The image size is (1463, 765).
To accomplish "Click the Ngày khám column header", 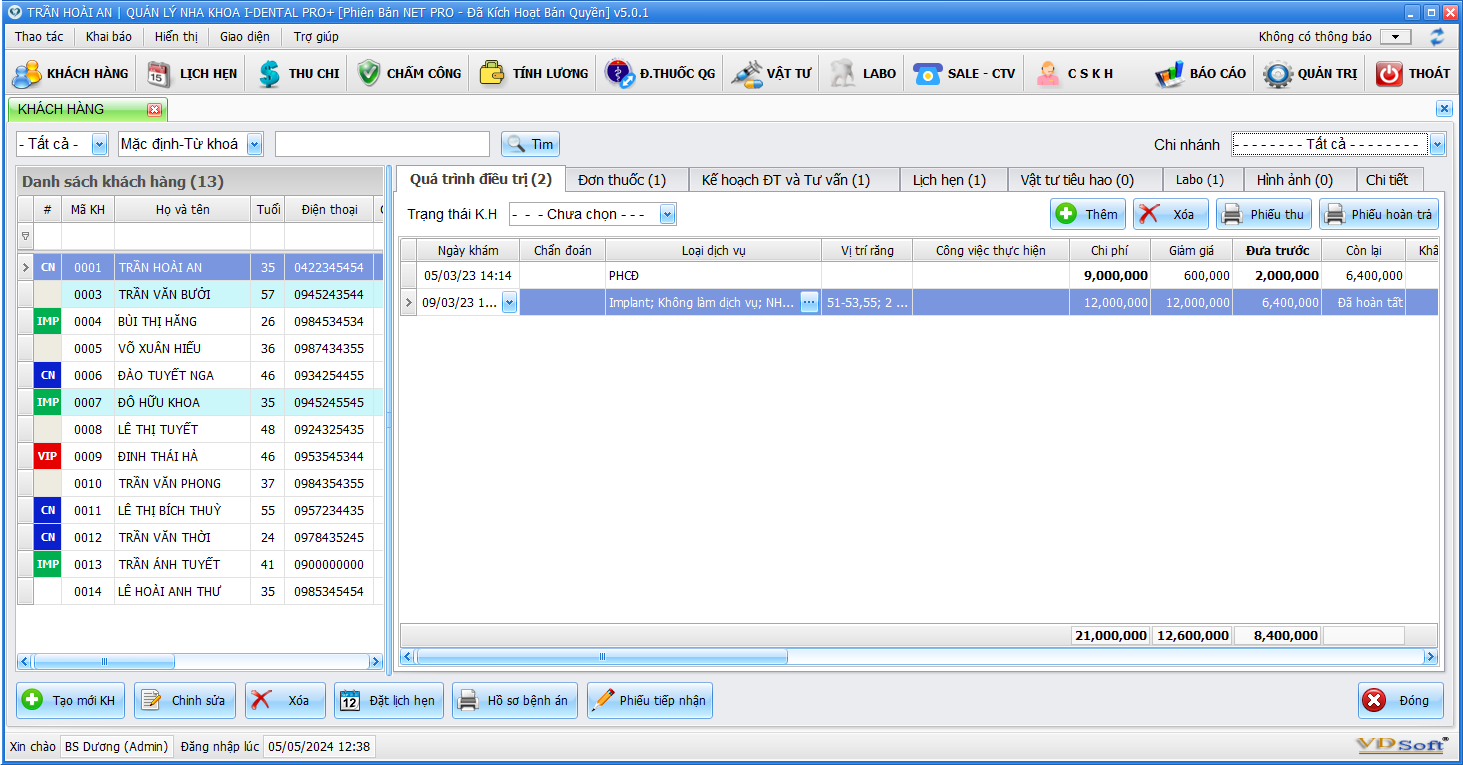I will 468,250.
